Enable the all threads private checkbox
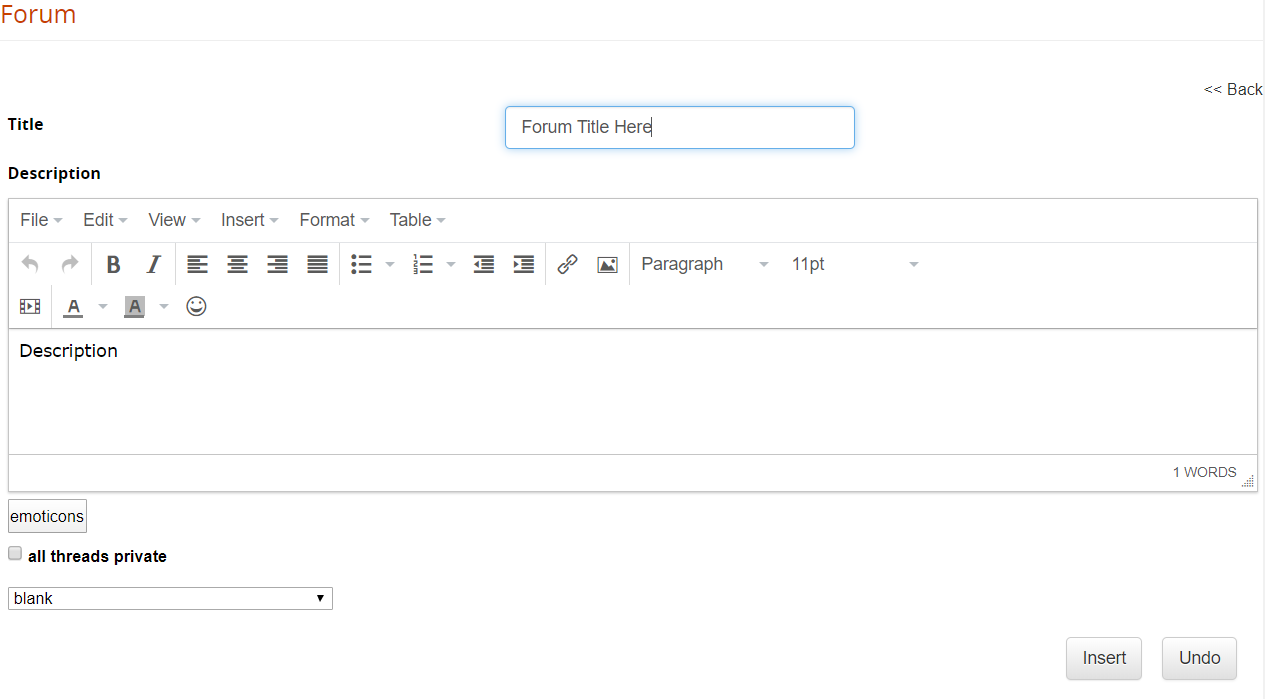 (x=15, y=553)
